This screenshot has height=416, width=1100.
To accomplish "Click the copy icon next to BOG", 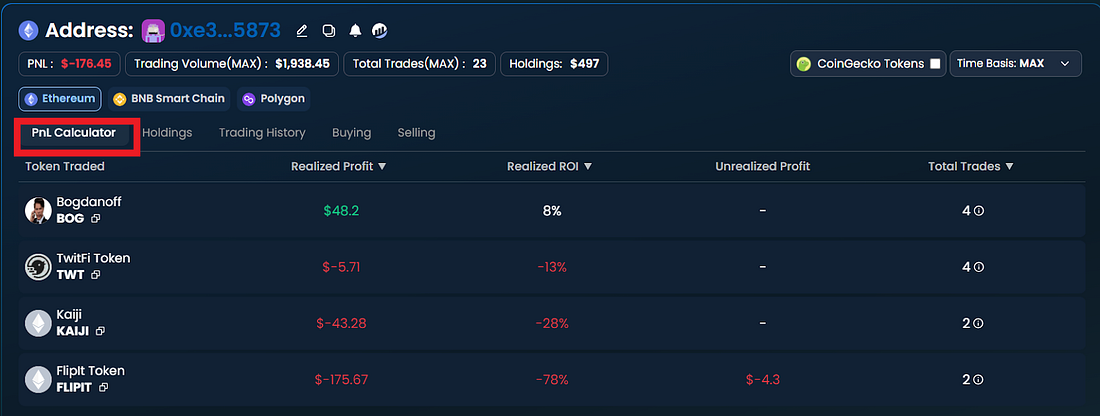I will 95,218.
